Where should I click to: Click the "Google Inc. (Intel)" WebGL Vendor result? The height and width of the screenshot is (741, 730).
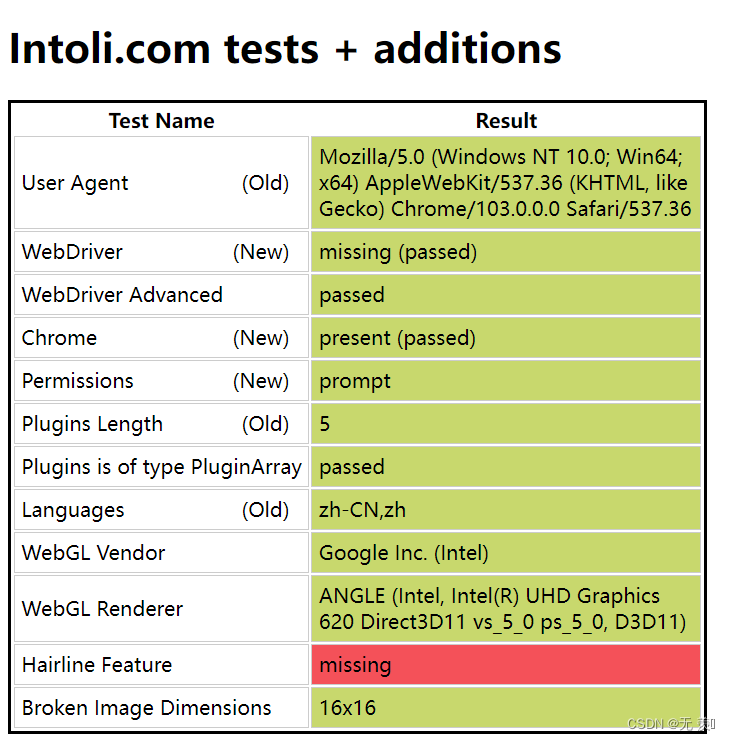404,553
